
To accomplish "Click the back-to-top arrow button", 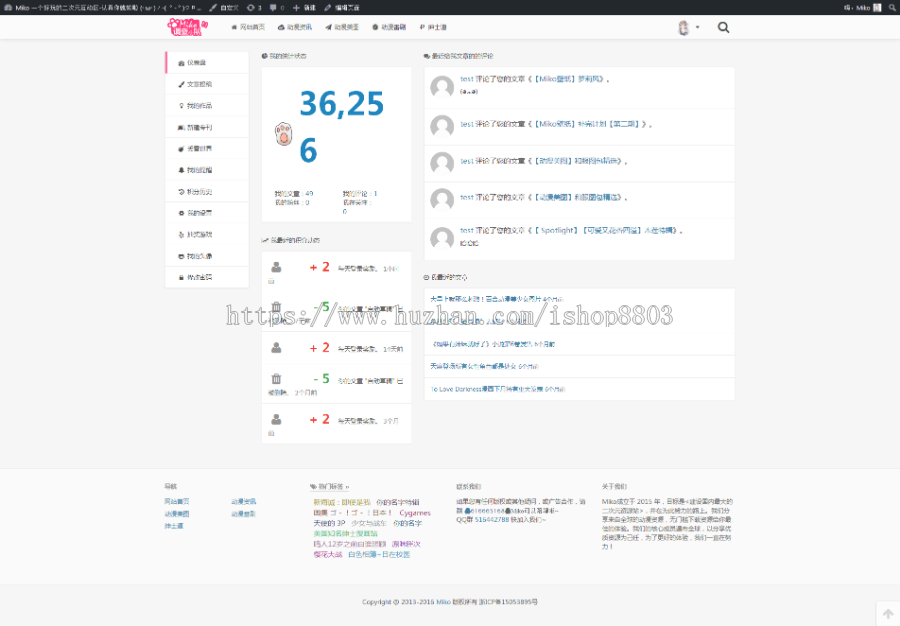I will coord(888,614).
